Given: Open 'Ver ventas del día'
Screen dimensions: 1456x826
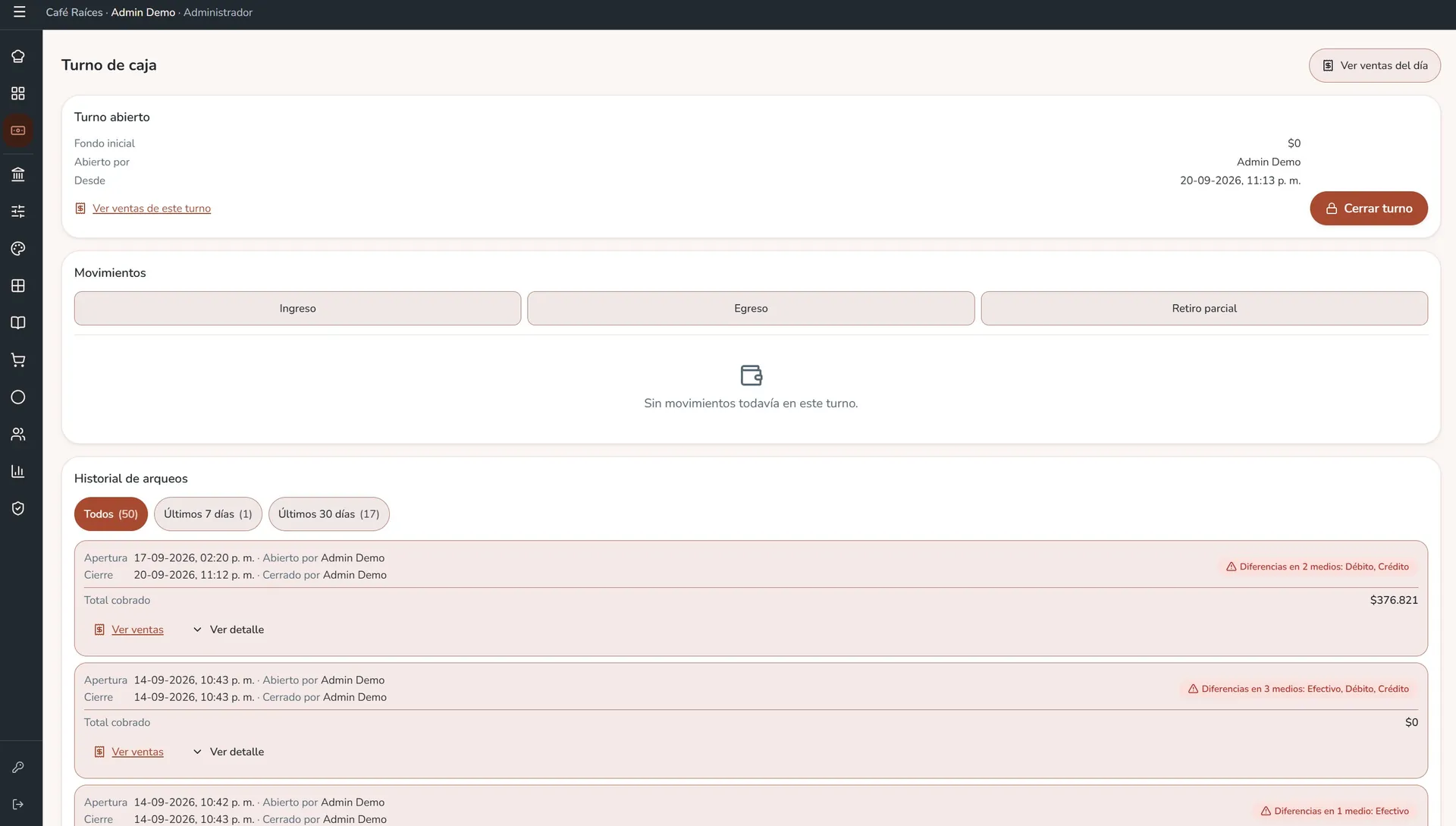Looking at the screenshot, I should (x=1374, y=66).
